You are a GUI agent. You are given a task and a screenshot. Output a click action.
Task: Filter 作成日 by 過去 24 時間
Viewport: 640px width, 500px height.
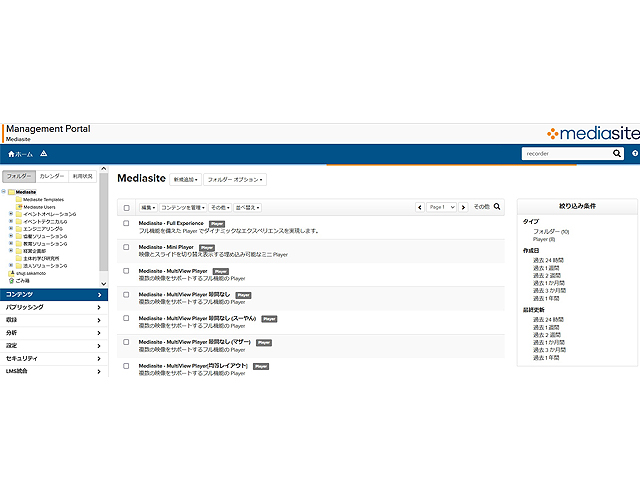click(x=548, y=260)
